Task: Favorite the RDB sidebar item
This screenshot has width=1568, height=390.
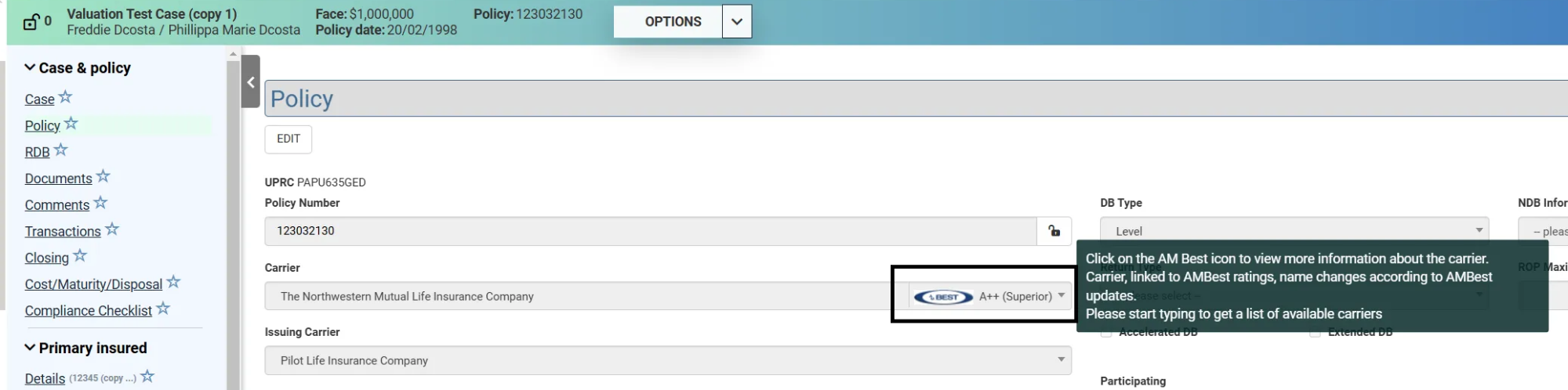Action: click(61, 150)
